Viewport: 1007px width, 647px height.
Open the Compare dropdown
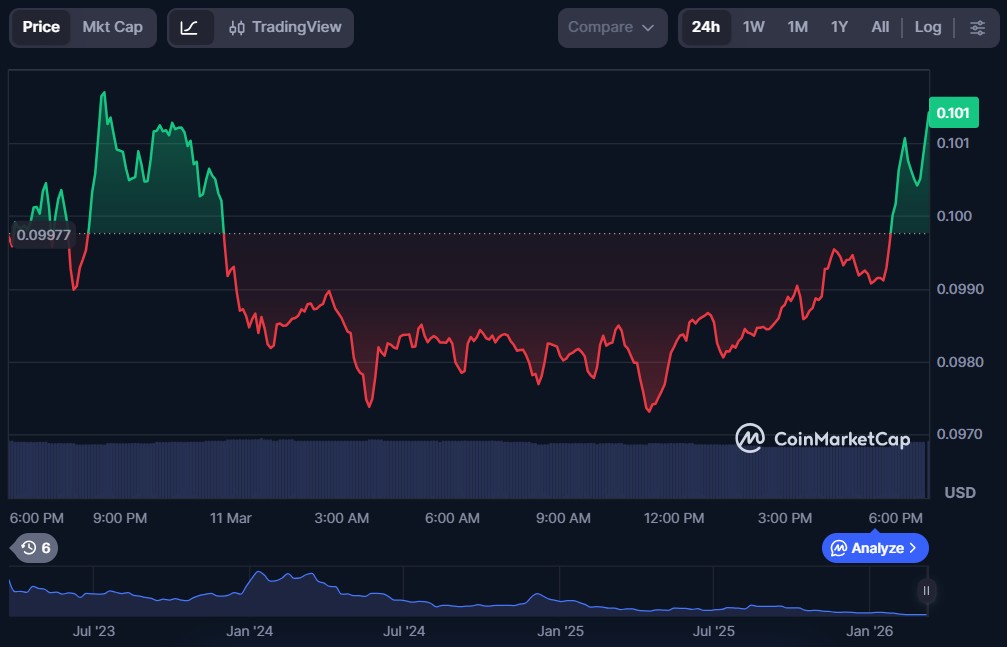[x=612, y=27]
